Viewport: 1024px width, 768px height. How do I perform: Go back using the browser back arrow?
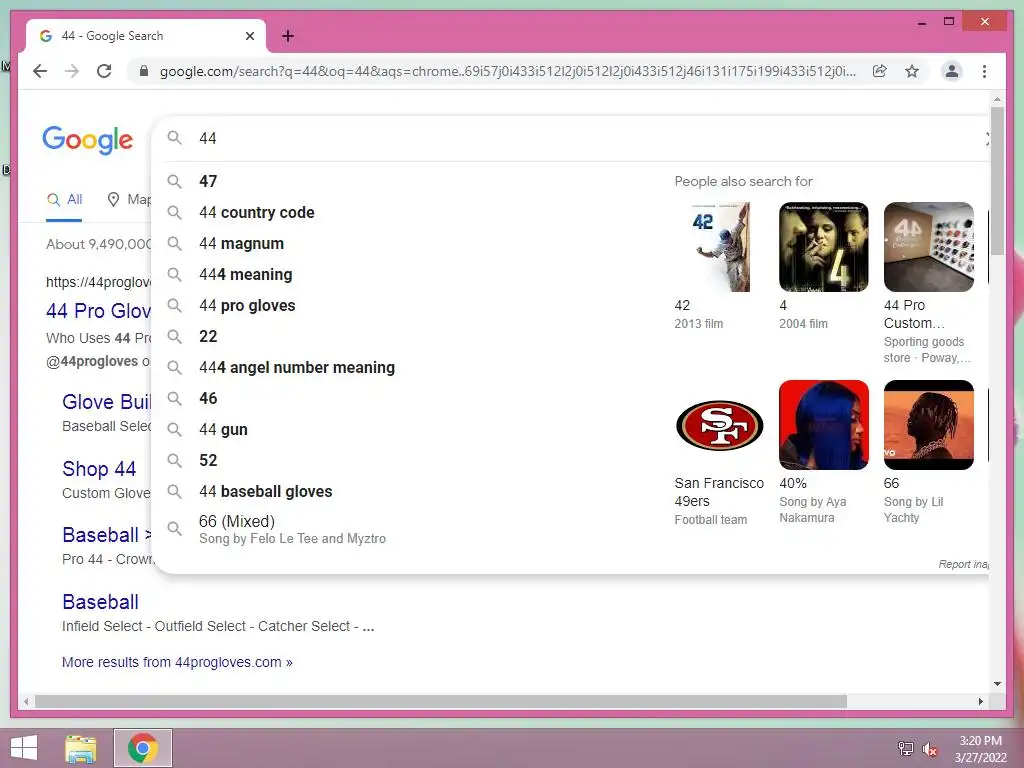[40, 71]
